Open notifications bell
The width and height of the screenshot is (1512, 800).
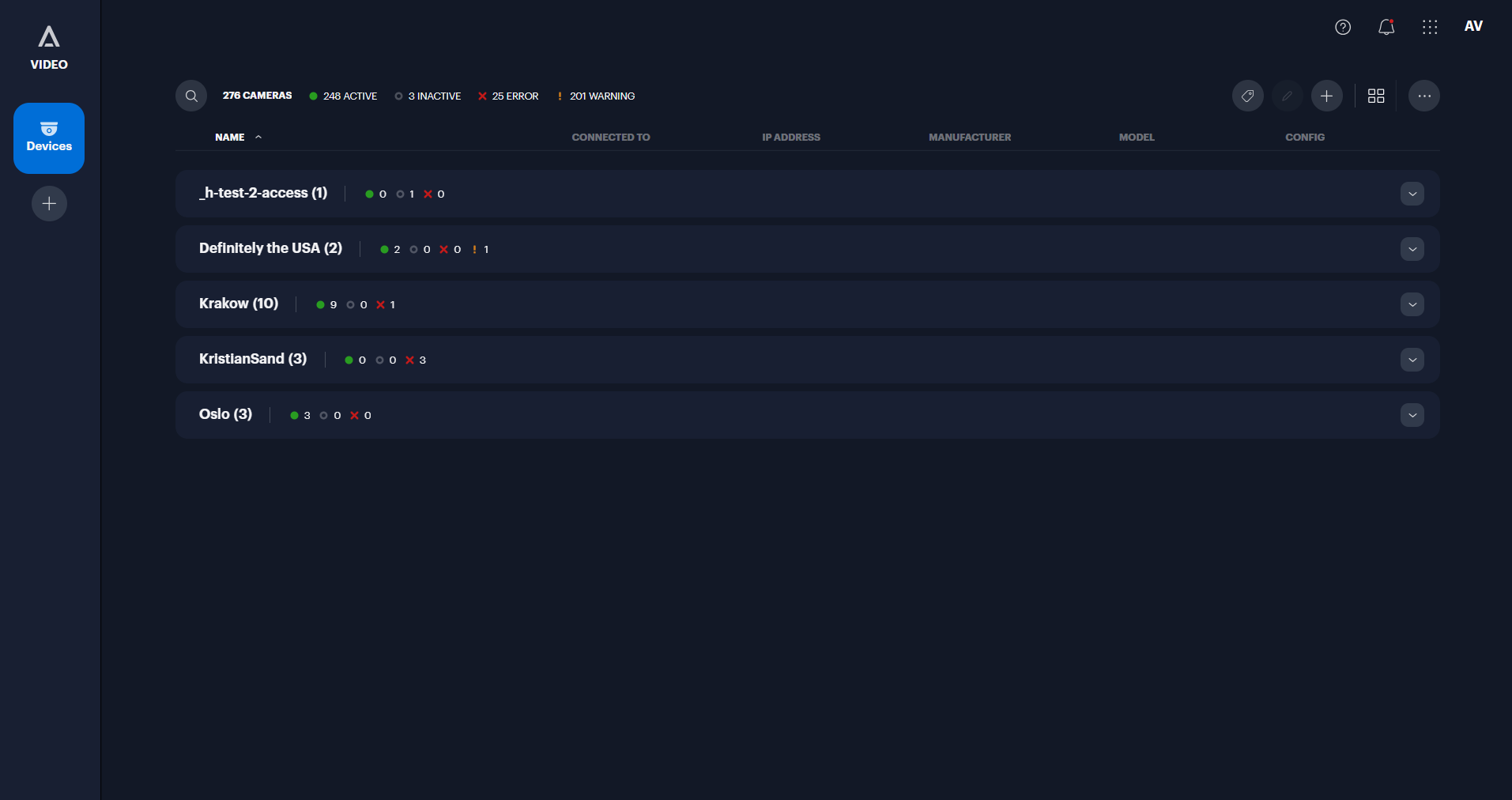click(x=1386, y=28)
